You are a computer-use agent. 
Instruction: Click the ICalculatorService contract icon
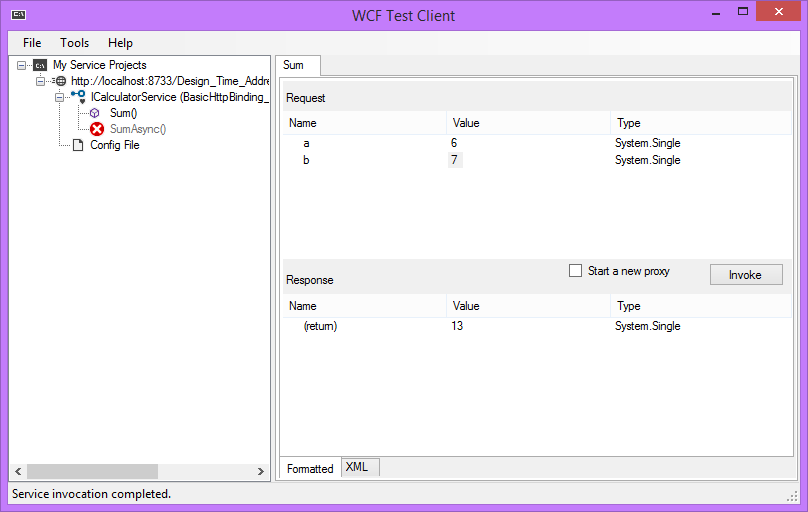tap(78, 97)
